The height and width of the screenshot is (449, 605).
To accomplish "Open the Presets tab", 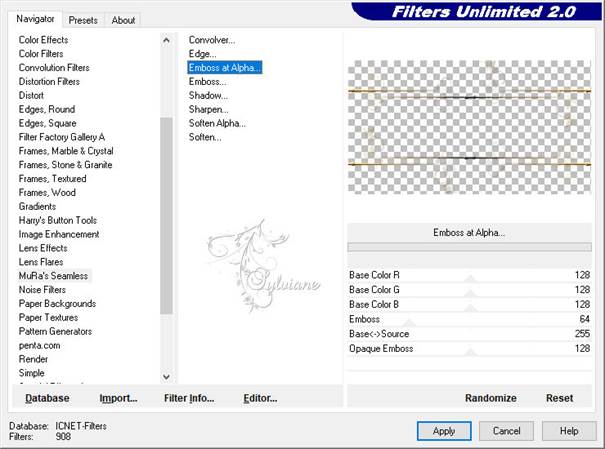I will tap(83, 20).
